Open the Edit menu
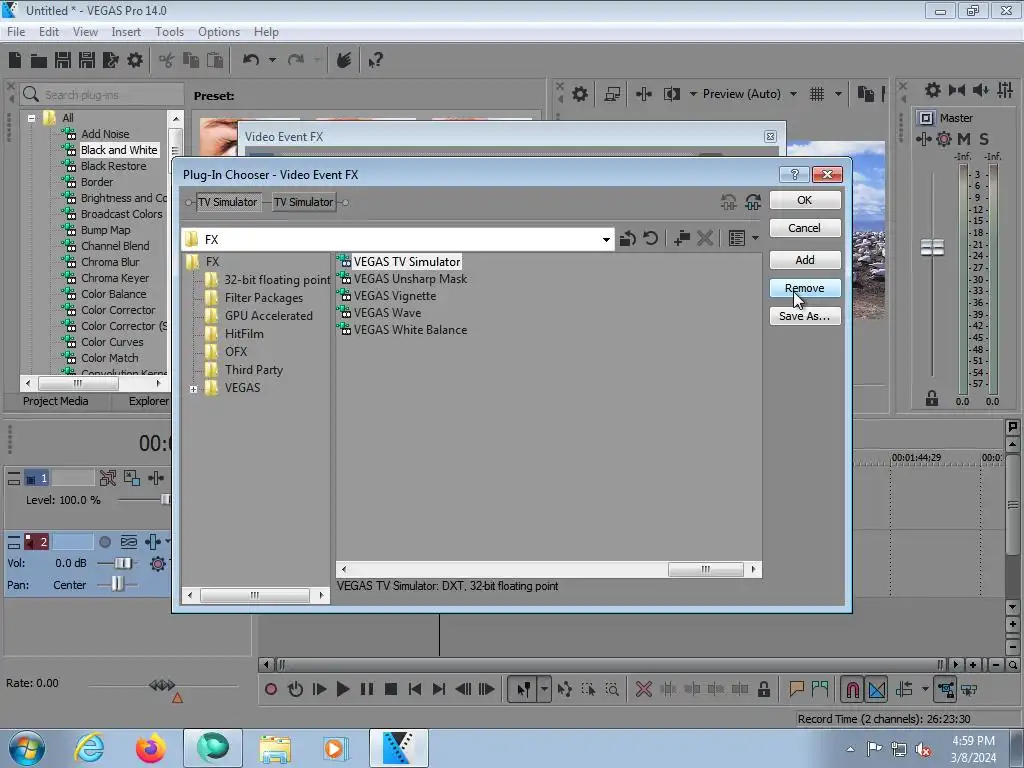 pos(48,31)
